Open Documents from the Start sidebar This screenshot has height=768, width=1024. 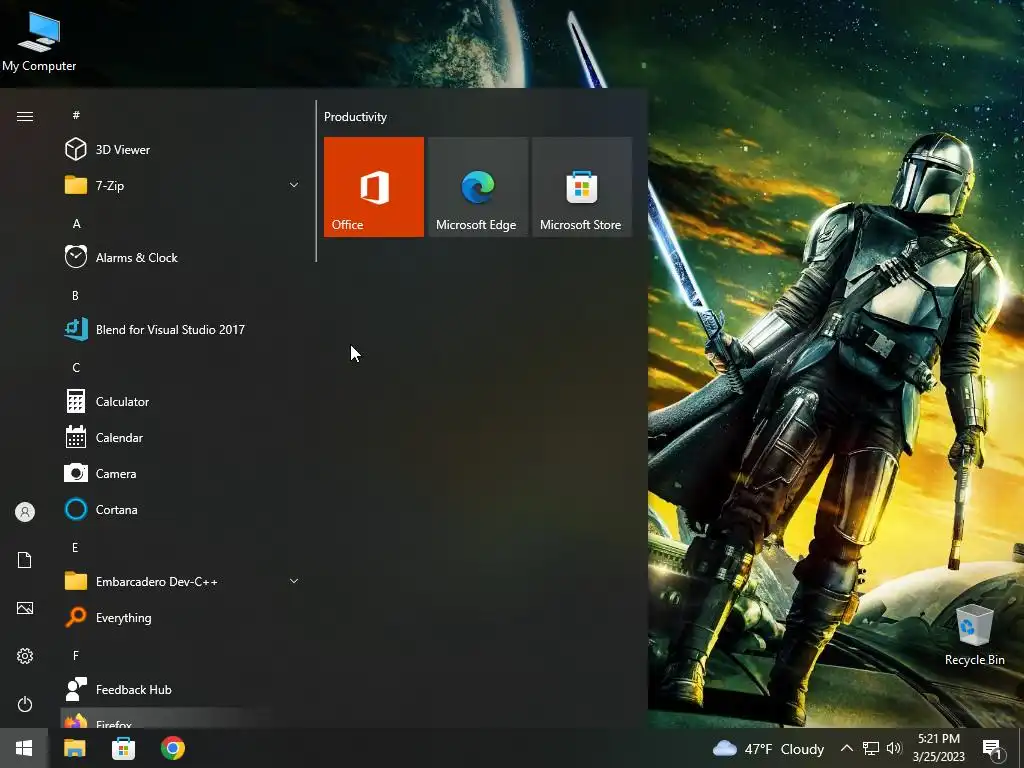[25, 560]
